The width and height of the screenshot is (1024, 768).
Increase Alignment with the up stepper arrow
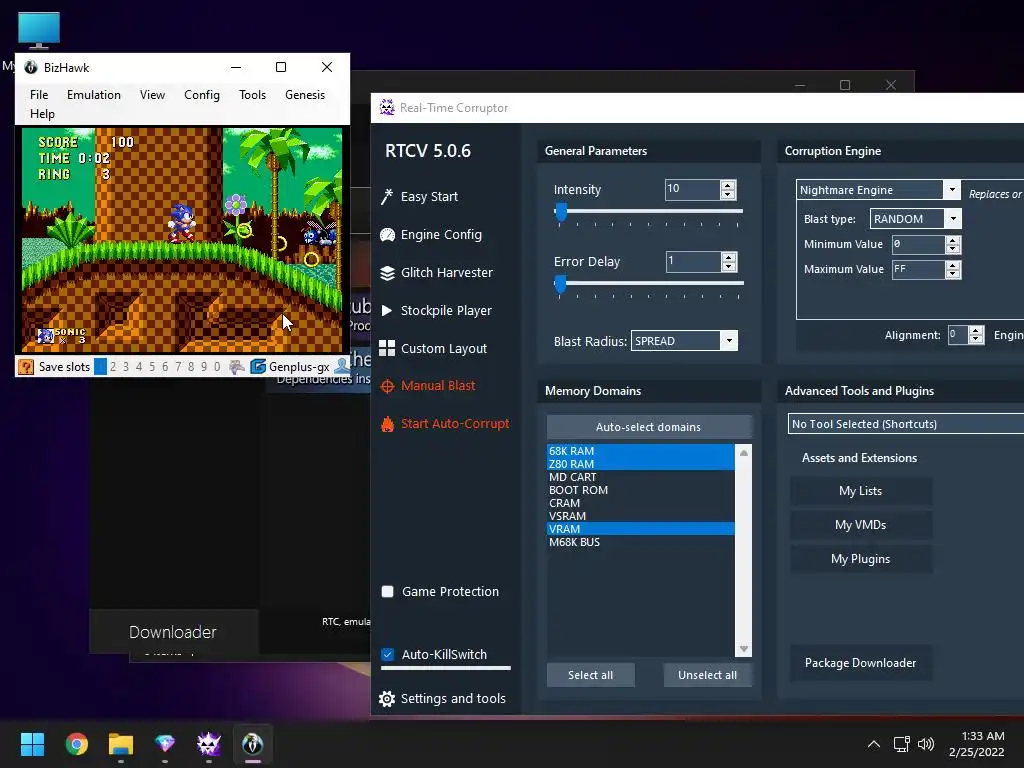976,330
